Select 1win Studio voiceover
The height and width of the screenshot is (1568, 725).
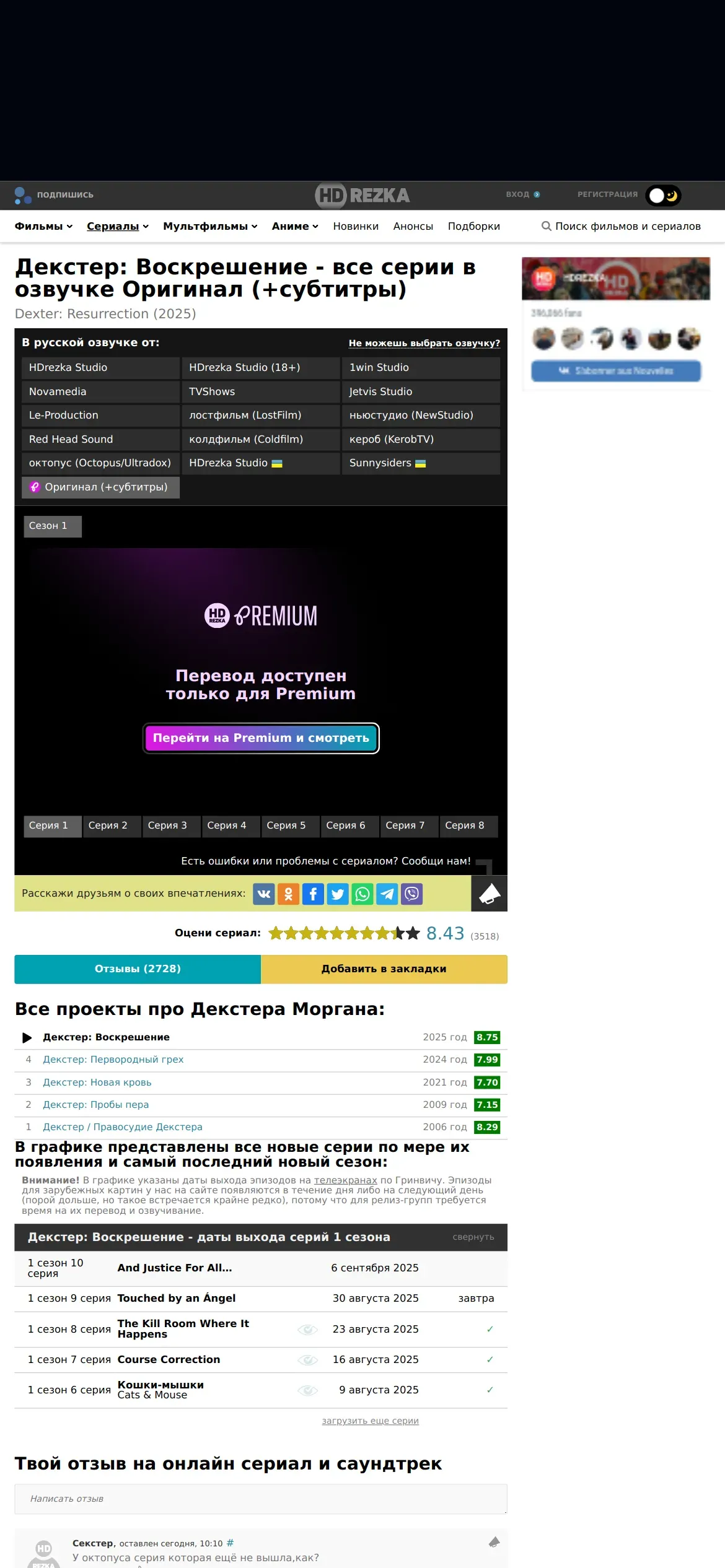(421, 368)
